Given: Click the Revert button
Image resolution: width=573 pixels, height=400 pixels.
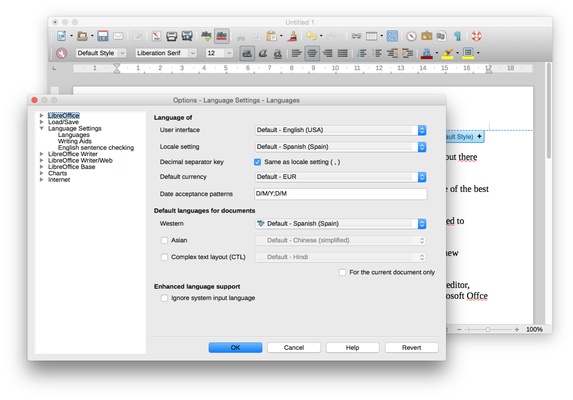Looking at the screenshot, I should click(411, 347).
